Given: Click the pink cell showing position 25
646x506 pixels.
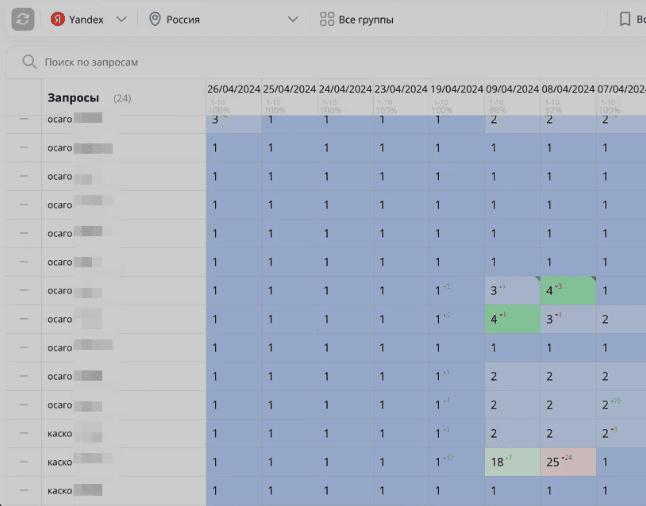Looking at the screenshot, I should point(568,462).
